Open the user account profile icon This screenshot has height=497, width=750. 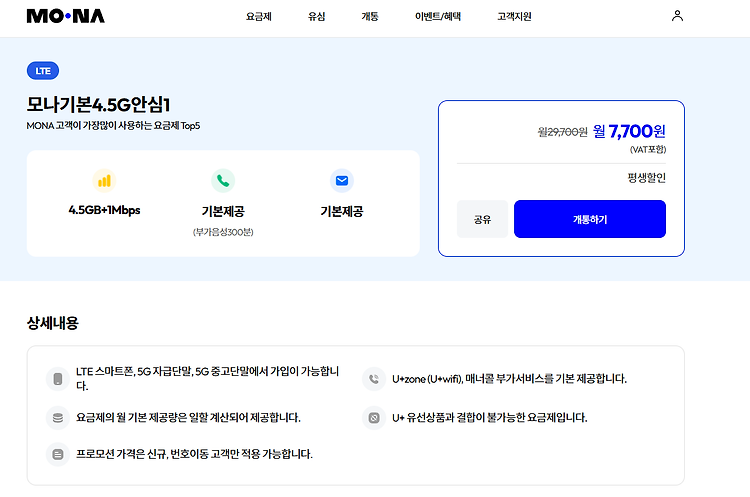pos(677,16)
